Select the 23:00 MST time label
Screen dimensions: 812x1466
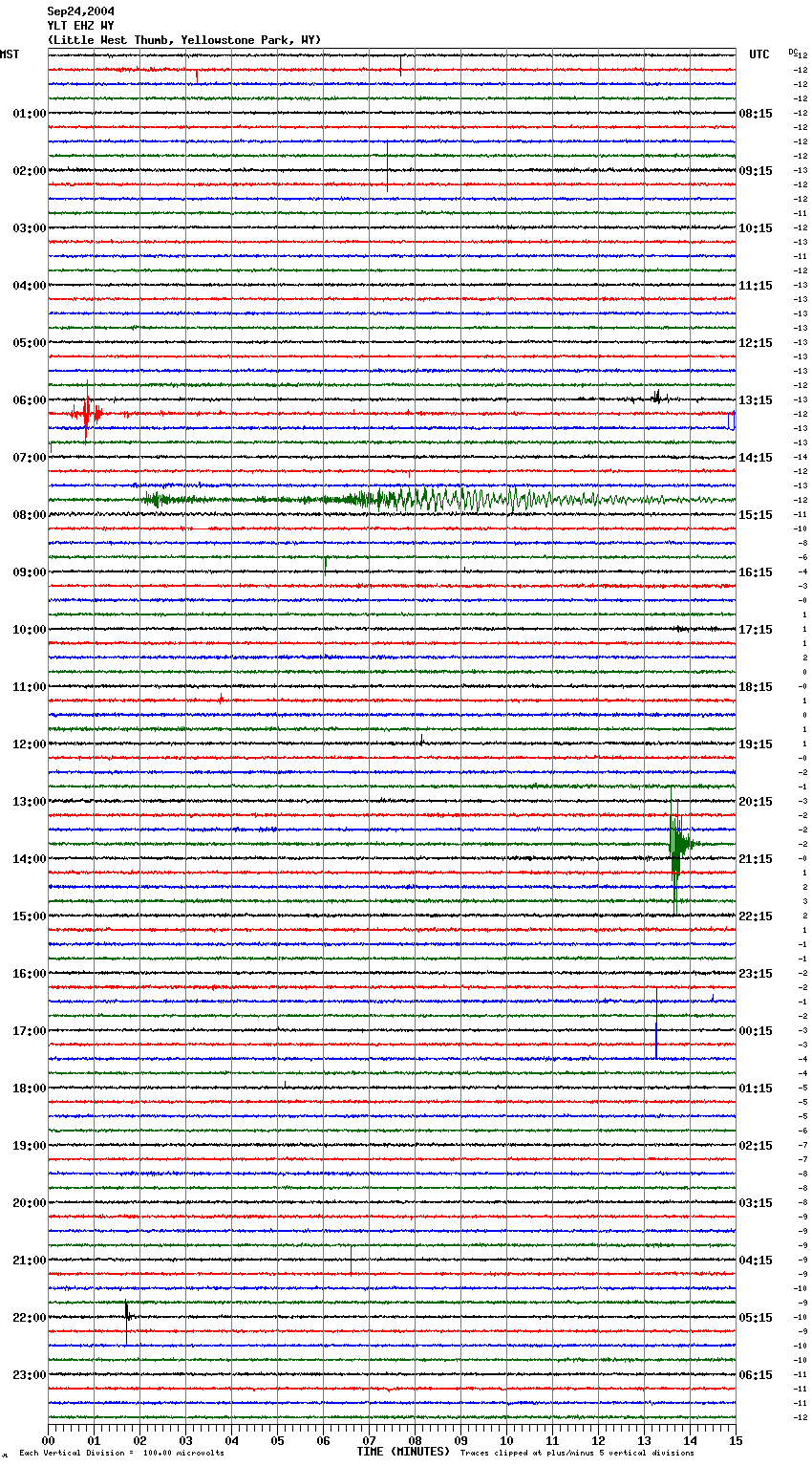29,1375
